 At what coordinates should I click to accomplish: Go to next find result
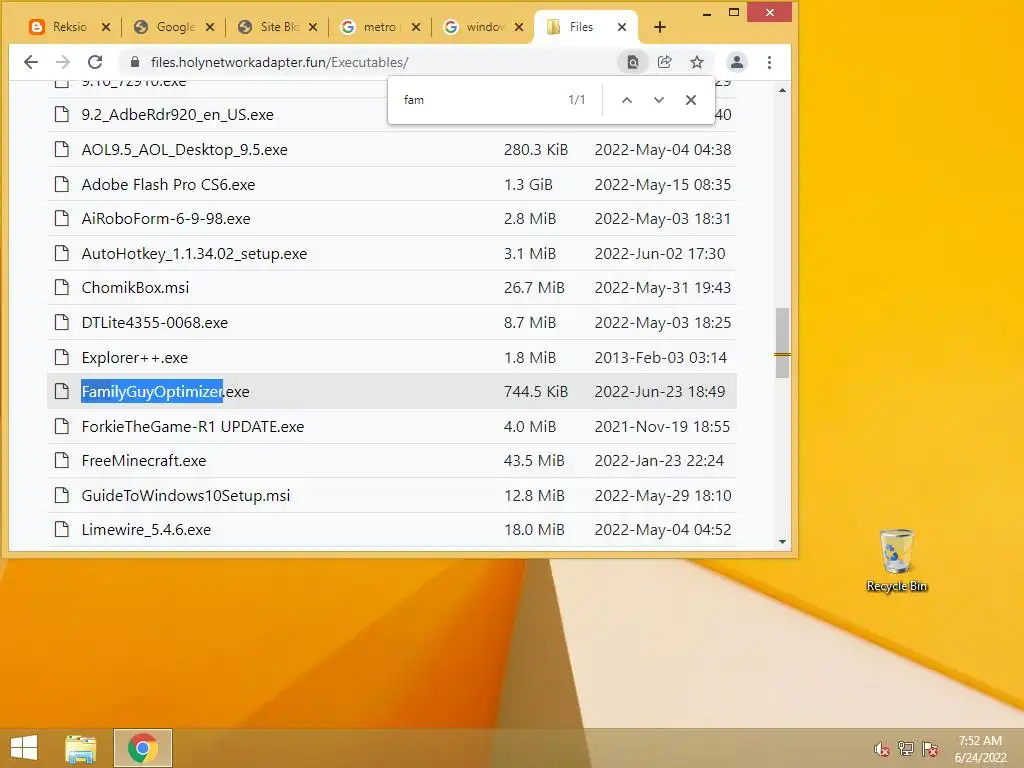click(659, 100)
